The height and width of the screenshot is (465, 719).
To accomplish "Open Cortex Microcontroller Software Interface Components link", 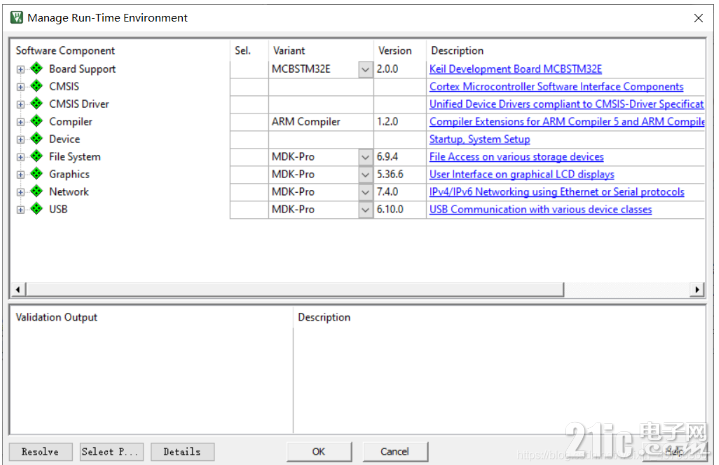I will pyautogui.click(x=556, y=87).
